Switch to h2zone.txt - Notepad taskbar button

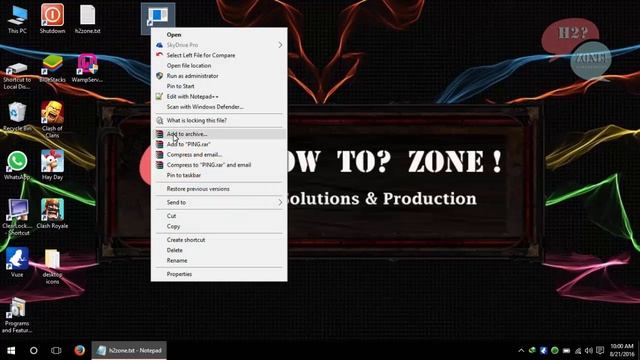point(129,350)
